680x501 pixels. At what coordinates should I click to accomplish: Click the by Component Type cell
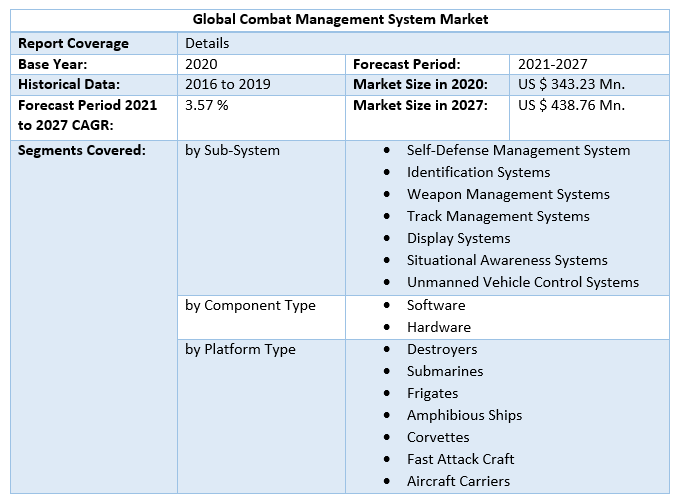(x=250, y=305)
